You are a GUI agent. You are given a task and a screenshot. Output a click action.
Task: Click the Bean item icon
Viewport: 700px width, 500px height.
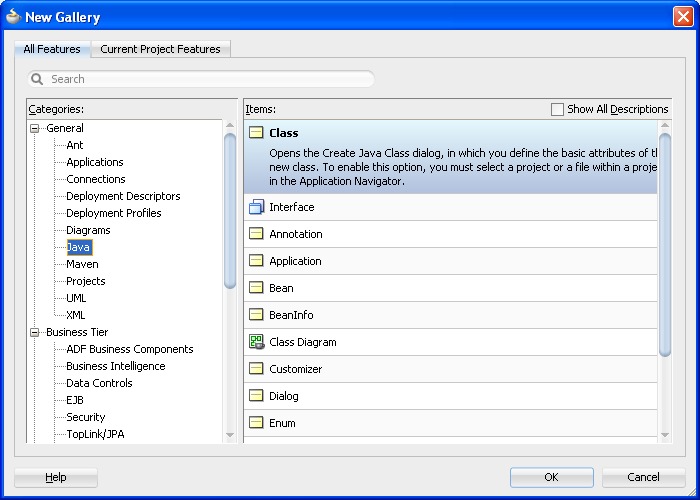[x=256, y=288]
